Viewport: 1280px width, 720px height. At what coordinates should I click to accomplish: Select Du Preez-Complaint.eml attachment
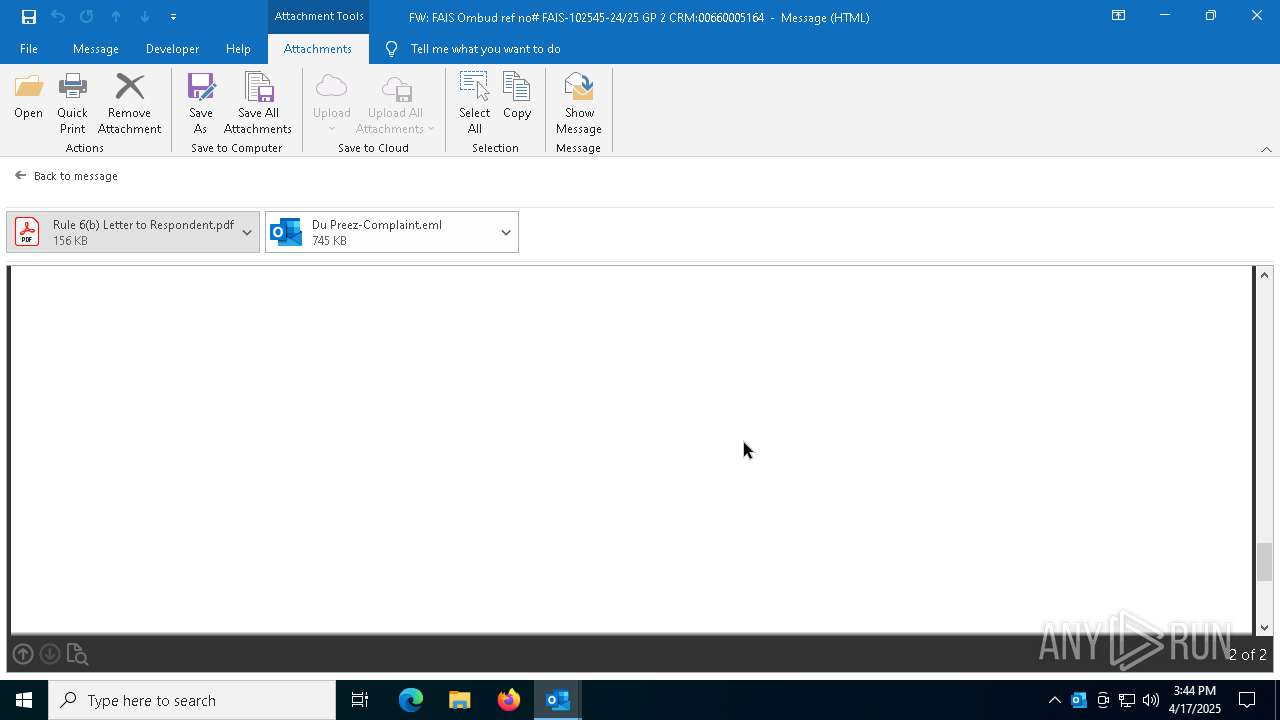[x=380, y=232]
